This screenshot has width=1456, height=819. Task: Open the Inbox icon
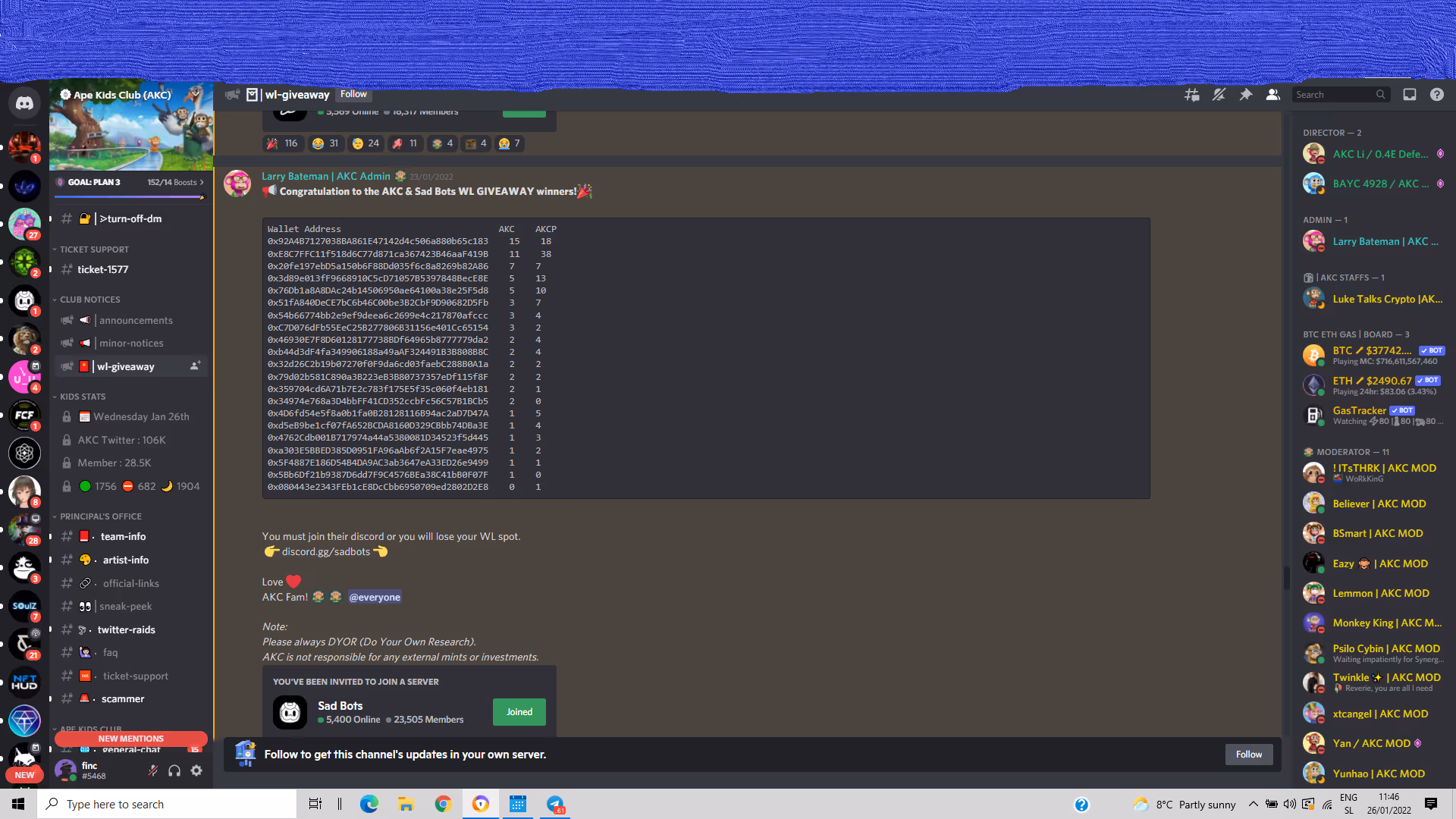click(1410, 95)
